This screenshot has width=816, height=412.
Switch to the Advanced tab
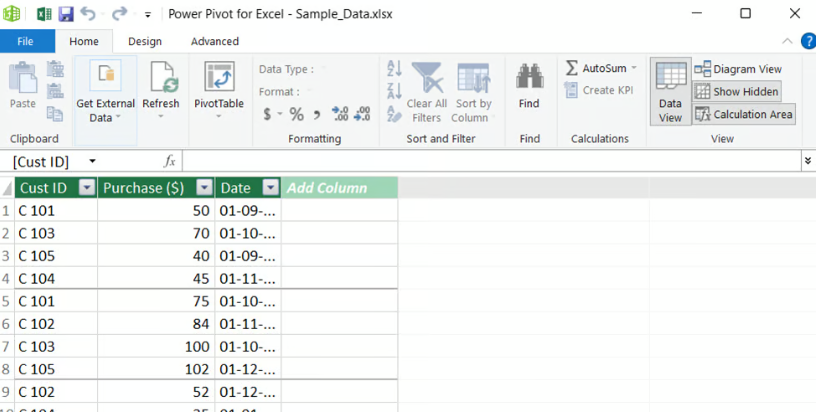[x=215, y=42]
